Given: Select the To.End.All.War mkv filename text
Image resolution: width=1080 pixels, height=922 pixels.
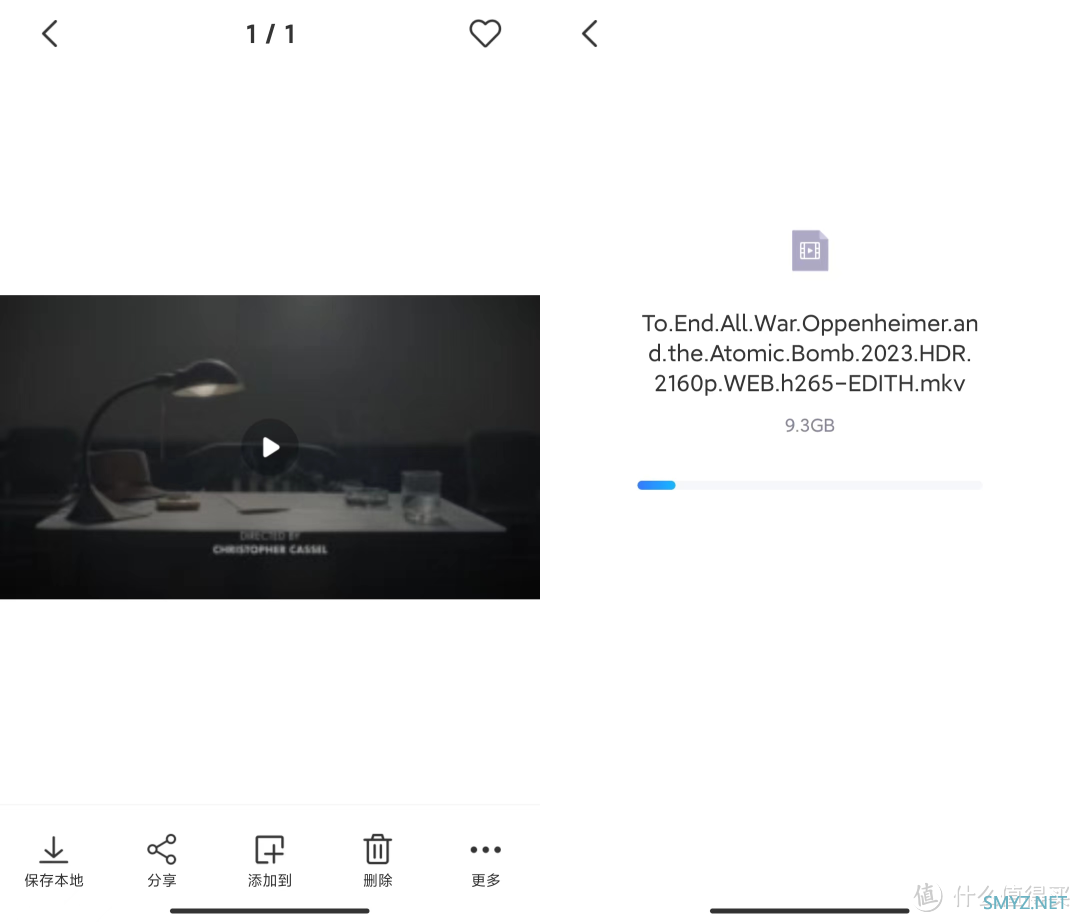Looking at the screenshot, I should [x=810, y=353].
